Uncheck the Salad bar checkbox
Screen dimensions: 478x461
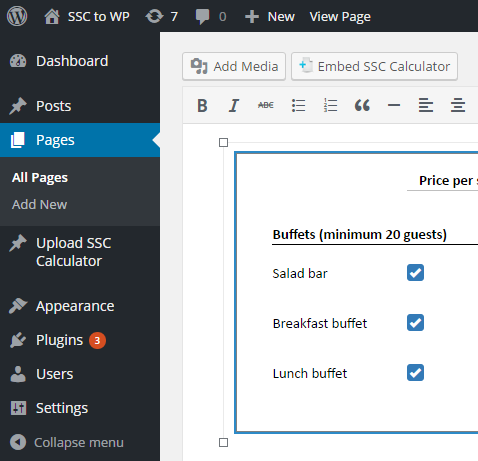click(415, 273)
